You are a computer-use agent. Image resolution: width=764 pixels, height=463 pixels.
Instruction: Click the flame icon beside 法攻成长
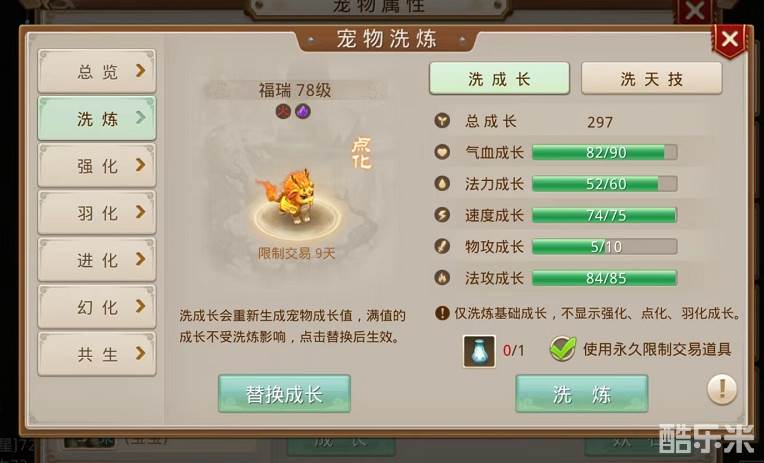click(442, 278)
